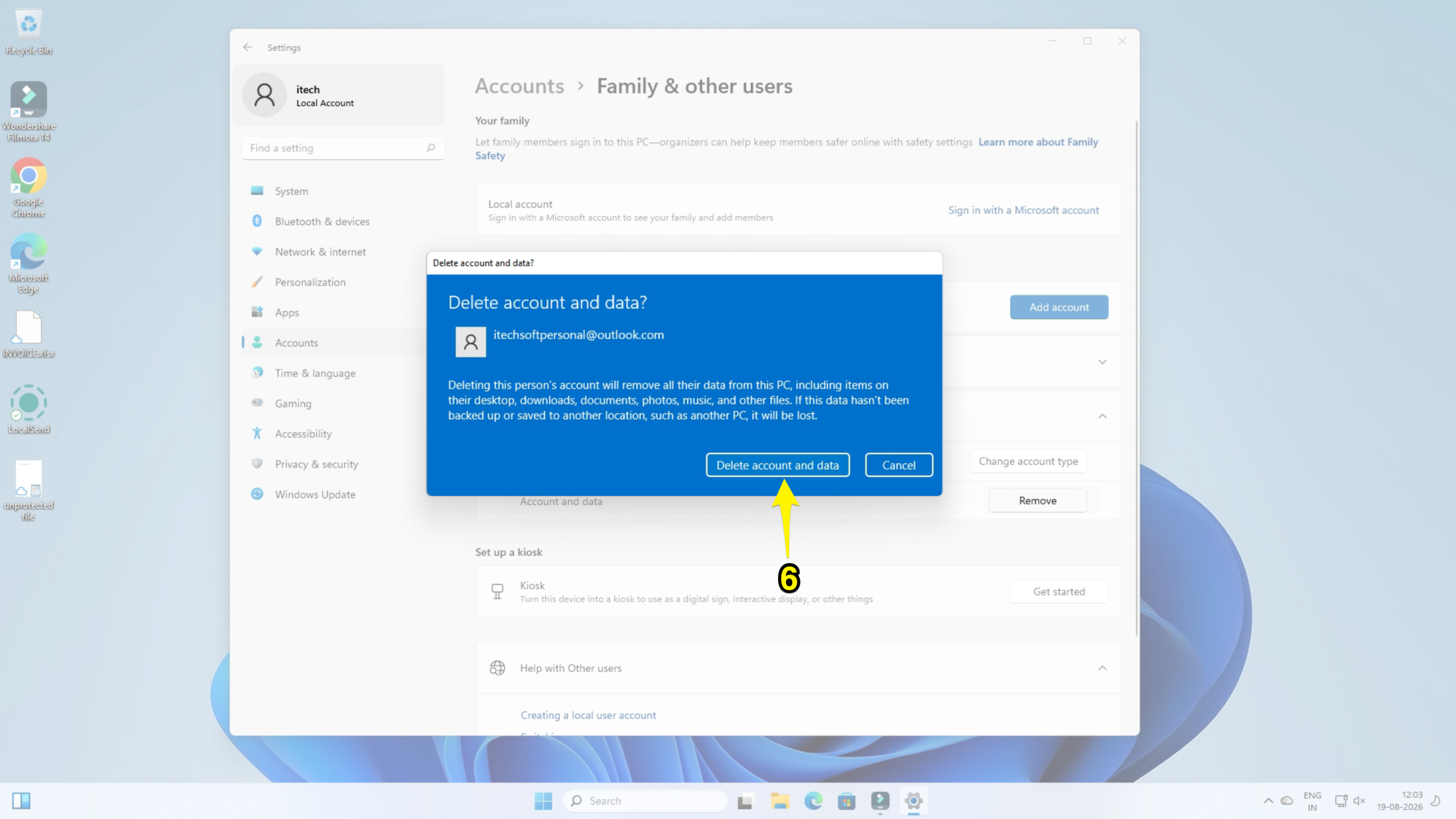Screen dimensions: 1456x819
Task: Click the speaker volume tray icon
Action: (1359, 801)
